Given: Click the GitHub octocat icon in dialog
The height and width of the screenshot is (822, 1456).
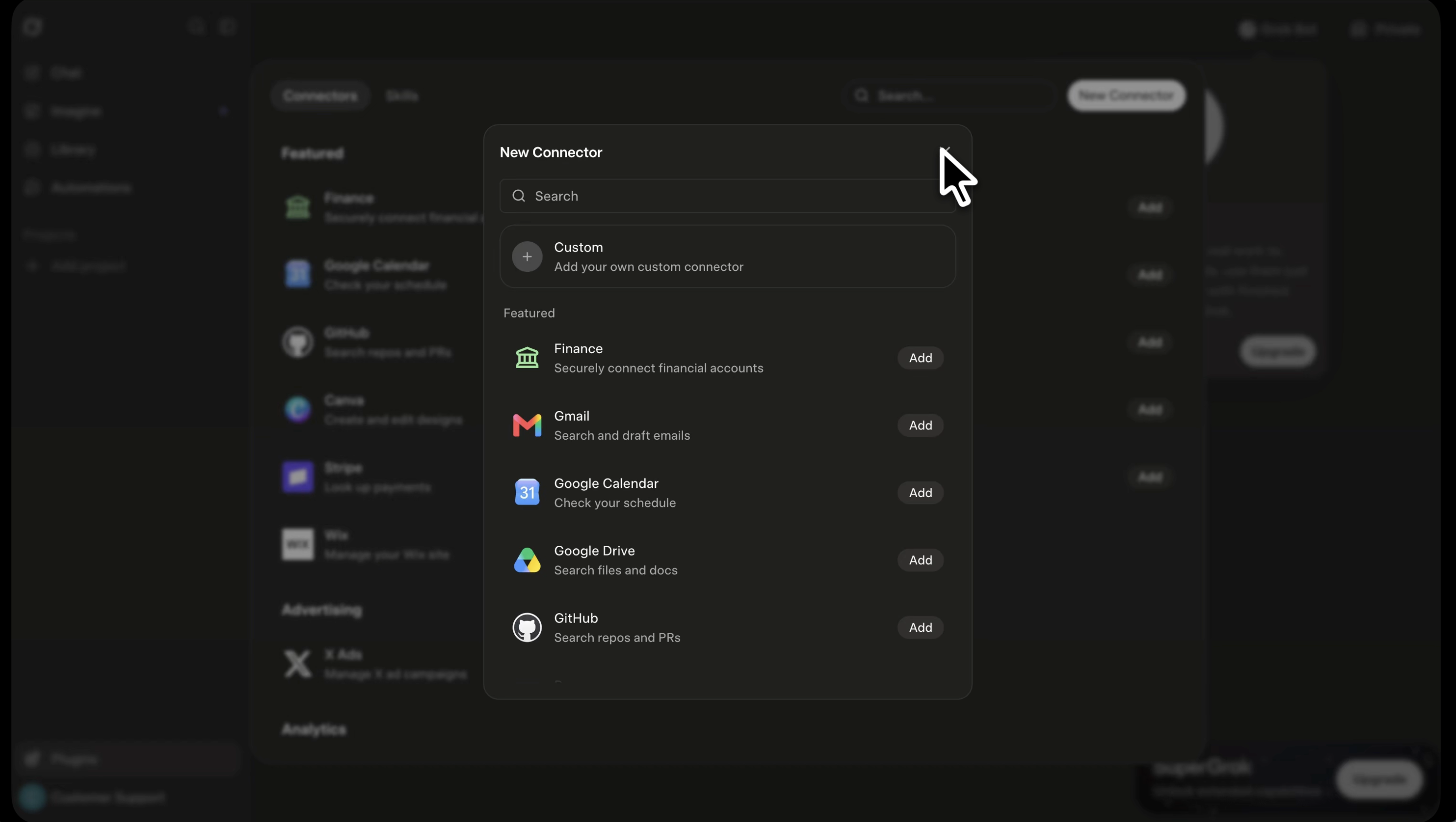Looking at the screenshot, I should (527, 627).
